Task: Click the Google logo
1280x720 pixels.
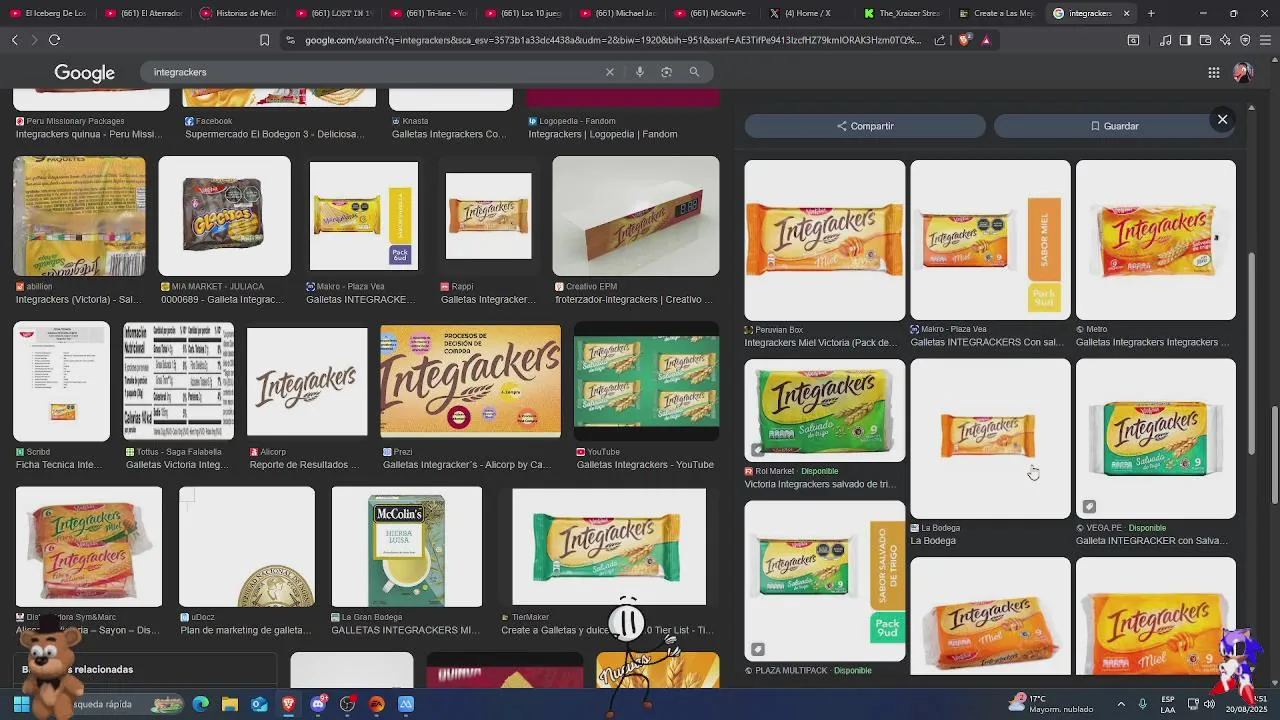Action: (84, 73)
